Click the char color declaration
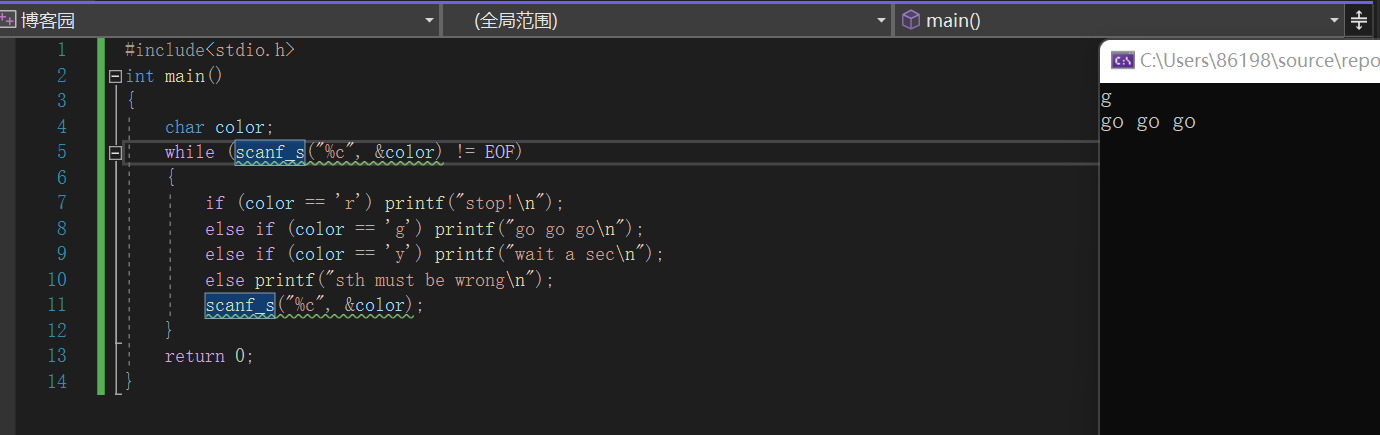1380x435 pixels. (x=219, y=127)
